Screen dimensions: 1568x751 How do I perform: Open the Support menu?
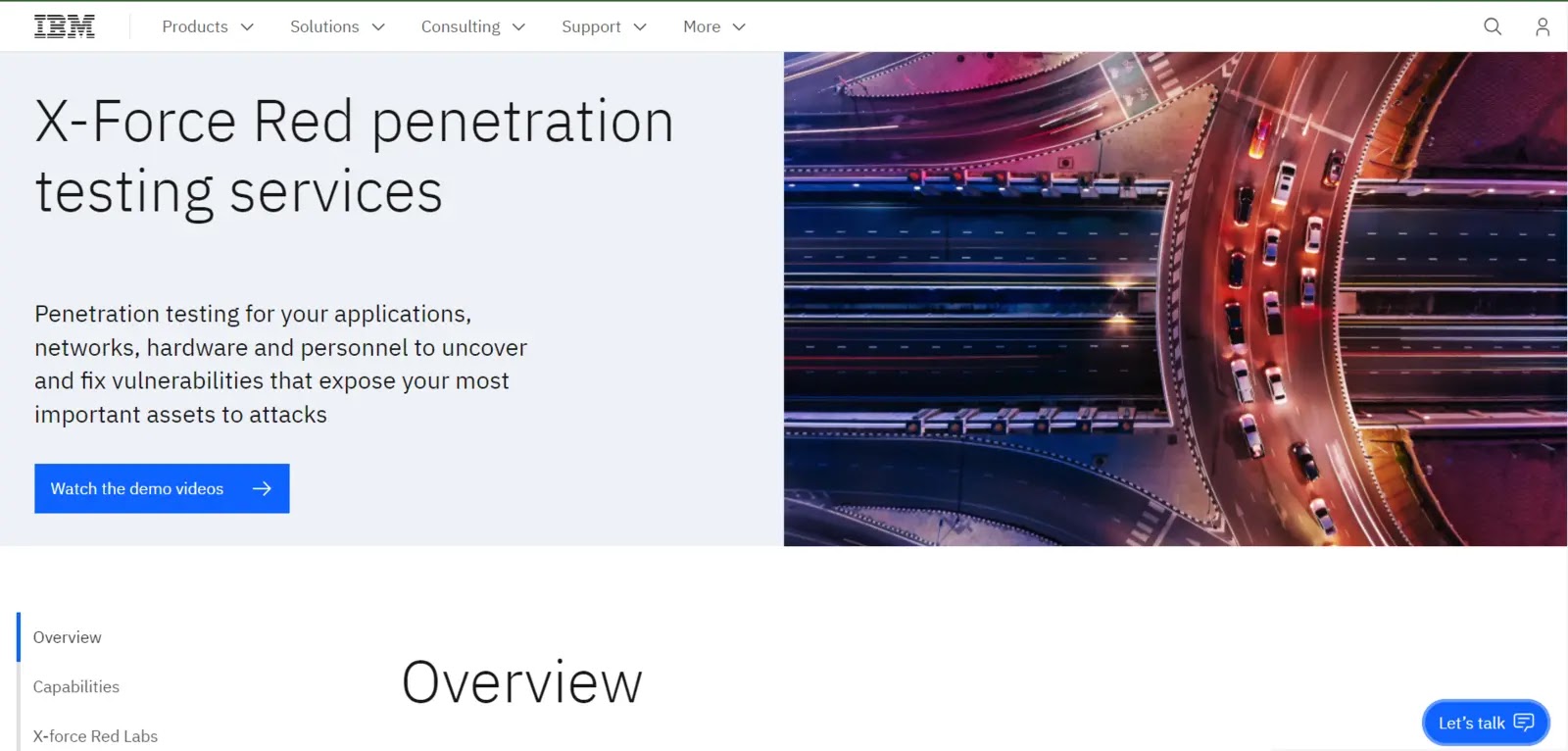point(604,26)
